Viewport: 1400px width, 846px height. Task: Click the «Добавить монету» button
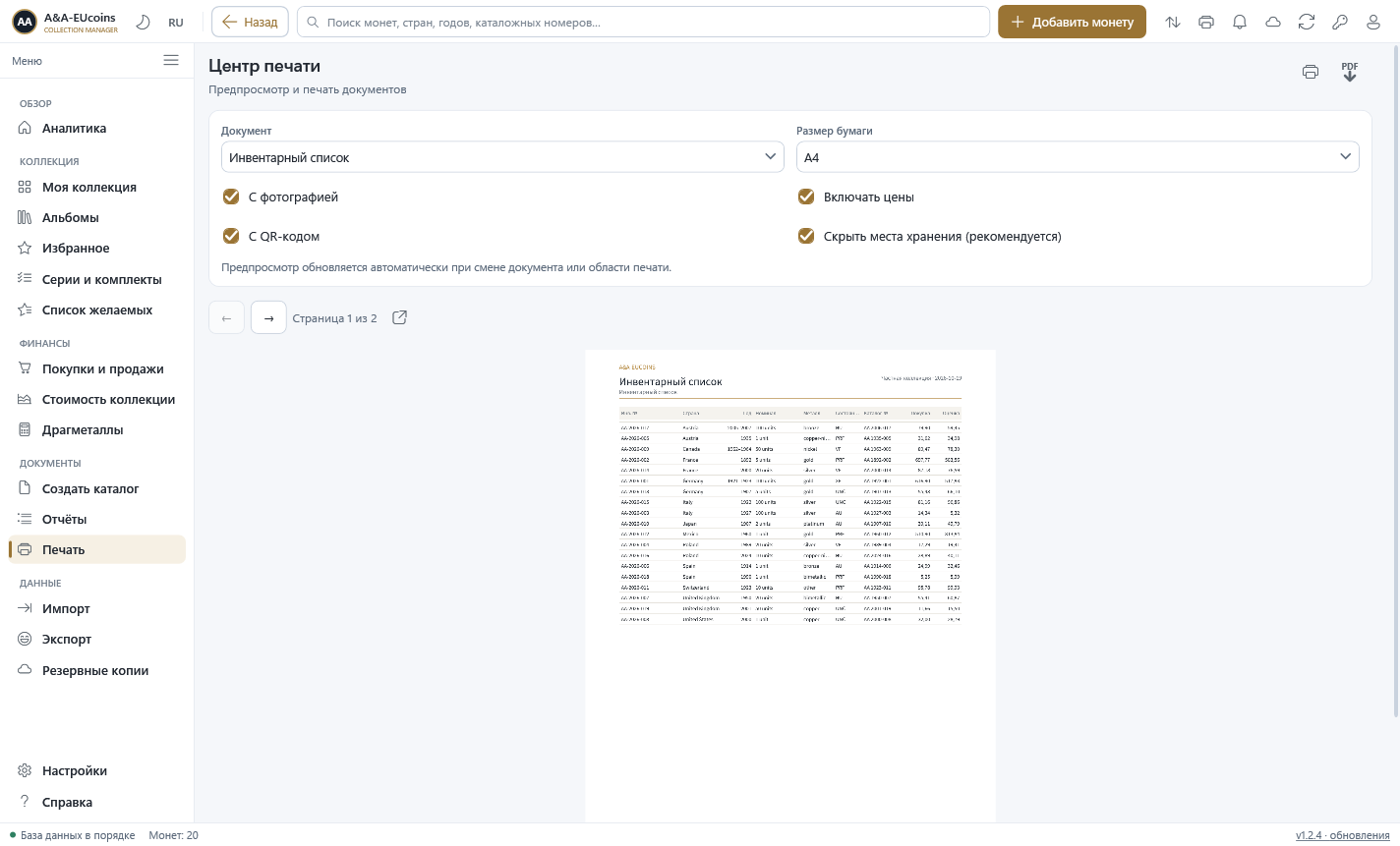coord(1072,22)
